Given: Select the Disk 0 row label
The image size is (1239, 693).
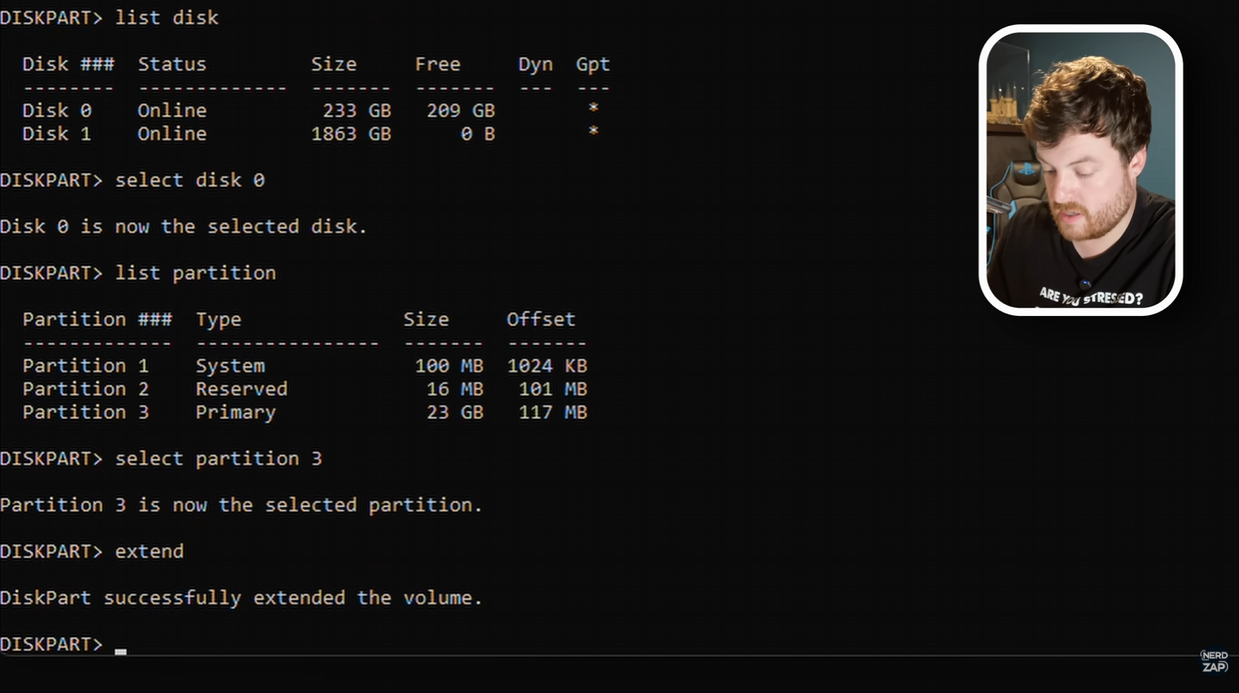Looking at the screenshot, I should pos(57,110).
